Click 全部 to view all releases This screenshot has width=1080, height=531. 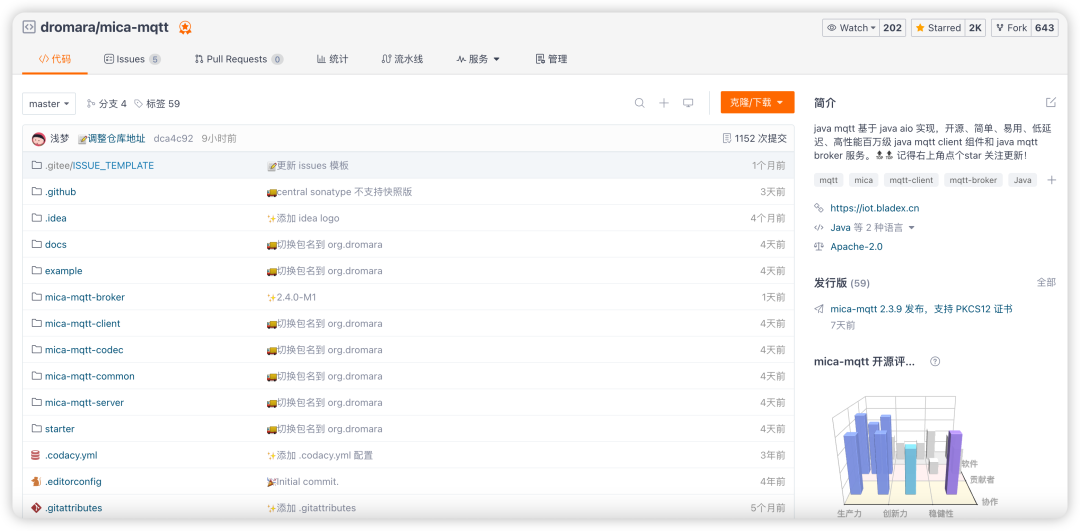click(x=1046, y=282)
